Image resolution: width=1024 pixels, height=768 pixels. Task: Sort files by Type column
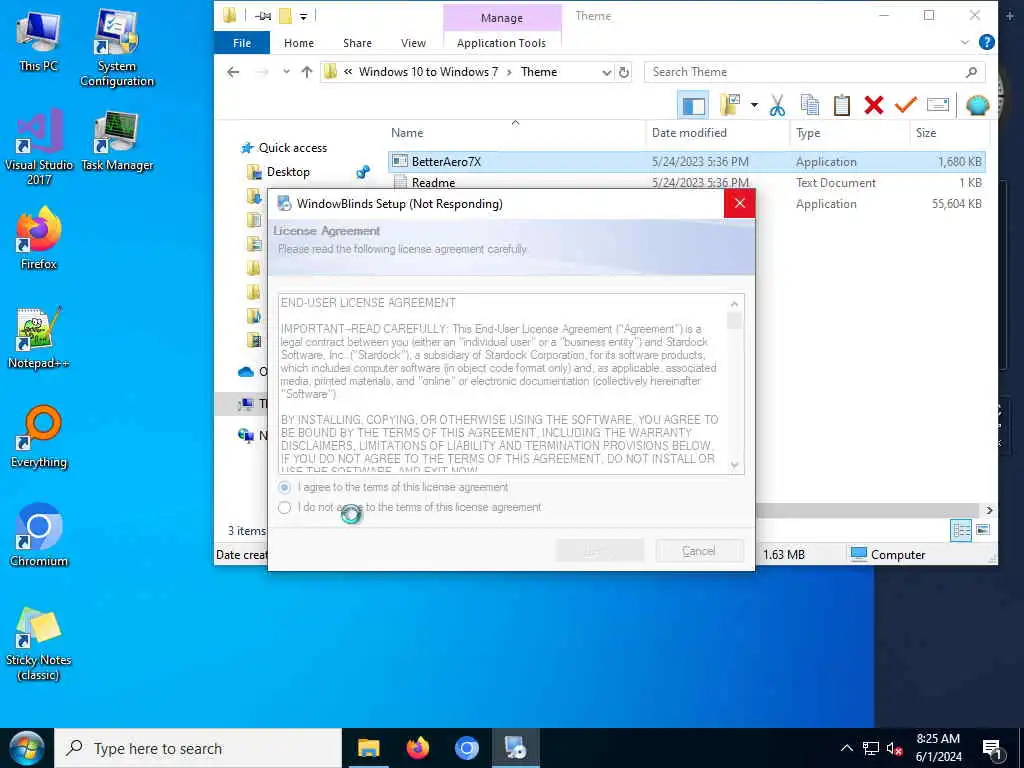(x=808, y=133)
